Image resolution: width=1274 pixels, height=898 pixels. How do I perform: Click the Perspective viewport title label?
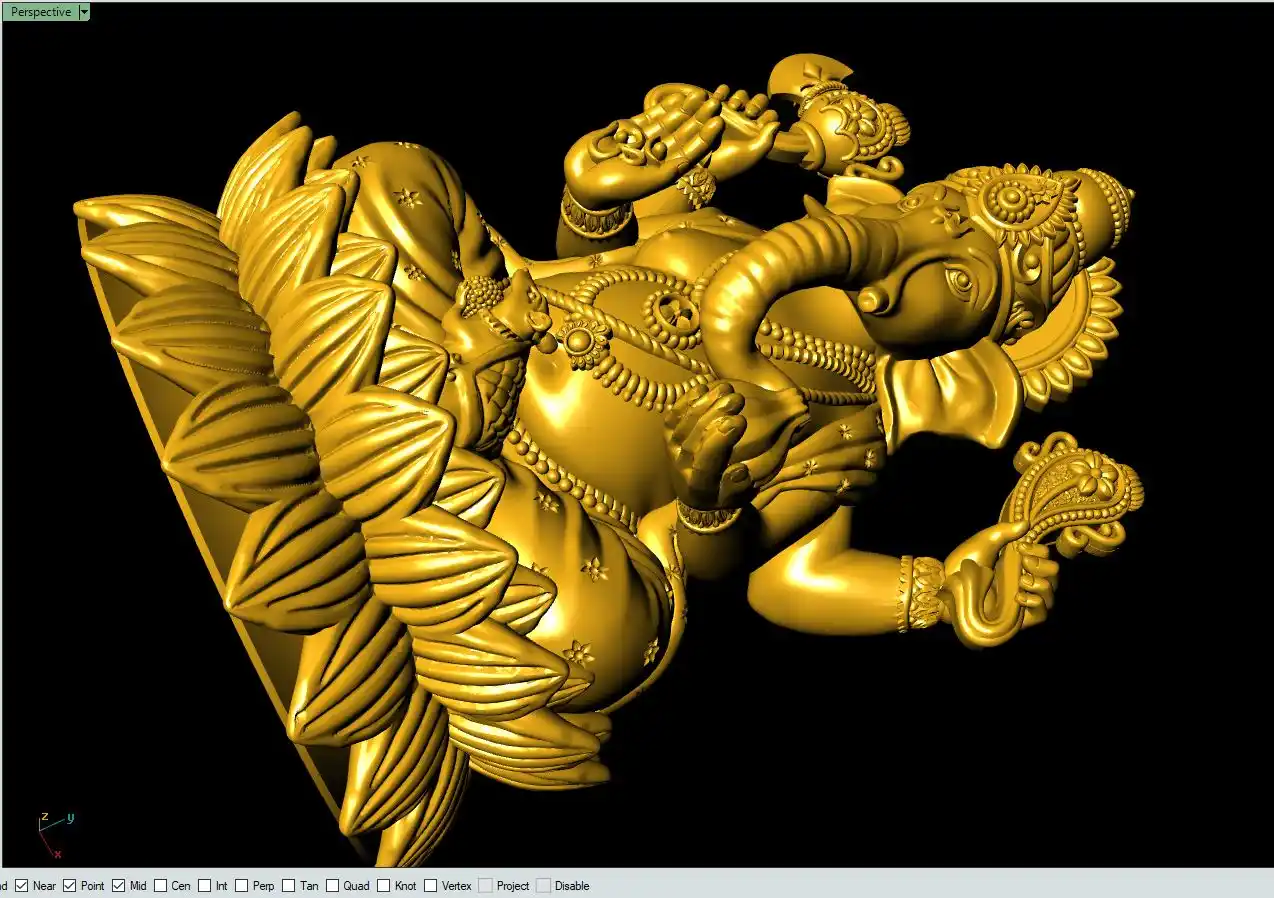(41, 12)
